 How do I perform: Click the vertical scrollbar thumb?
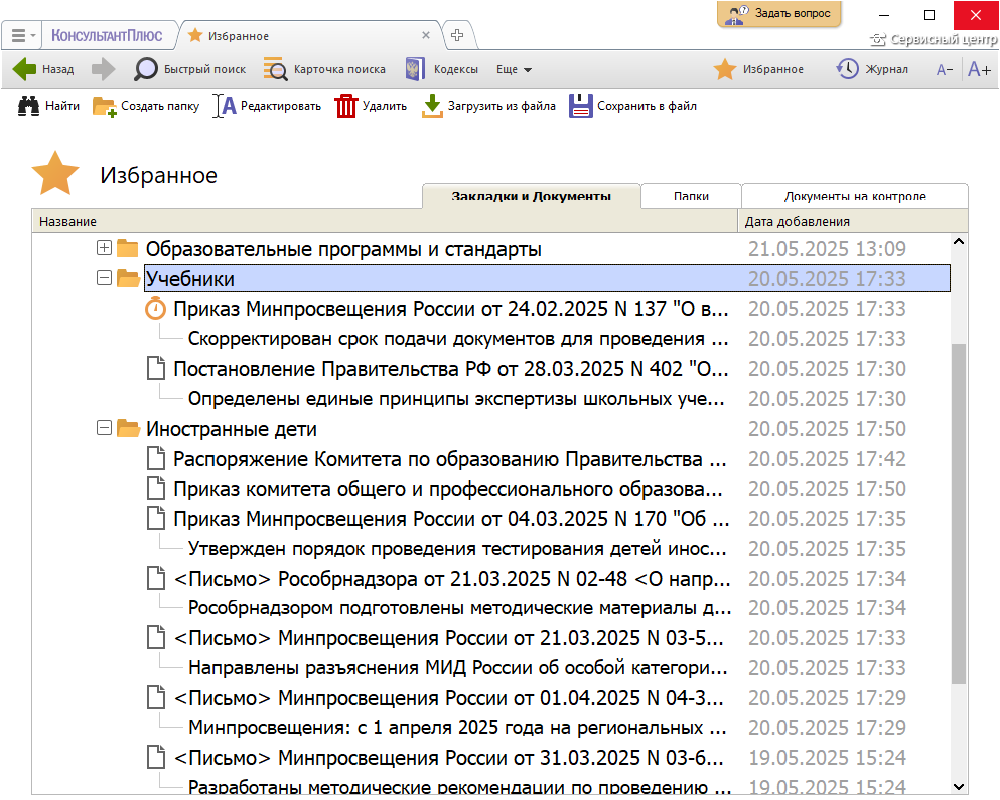[958, 514]
